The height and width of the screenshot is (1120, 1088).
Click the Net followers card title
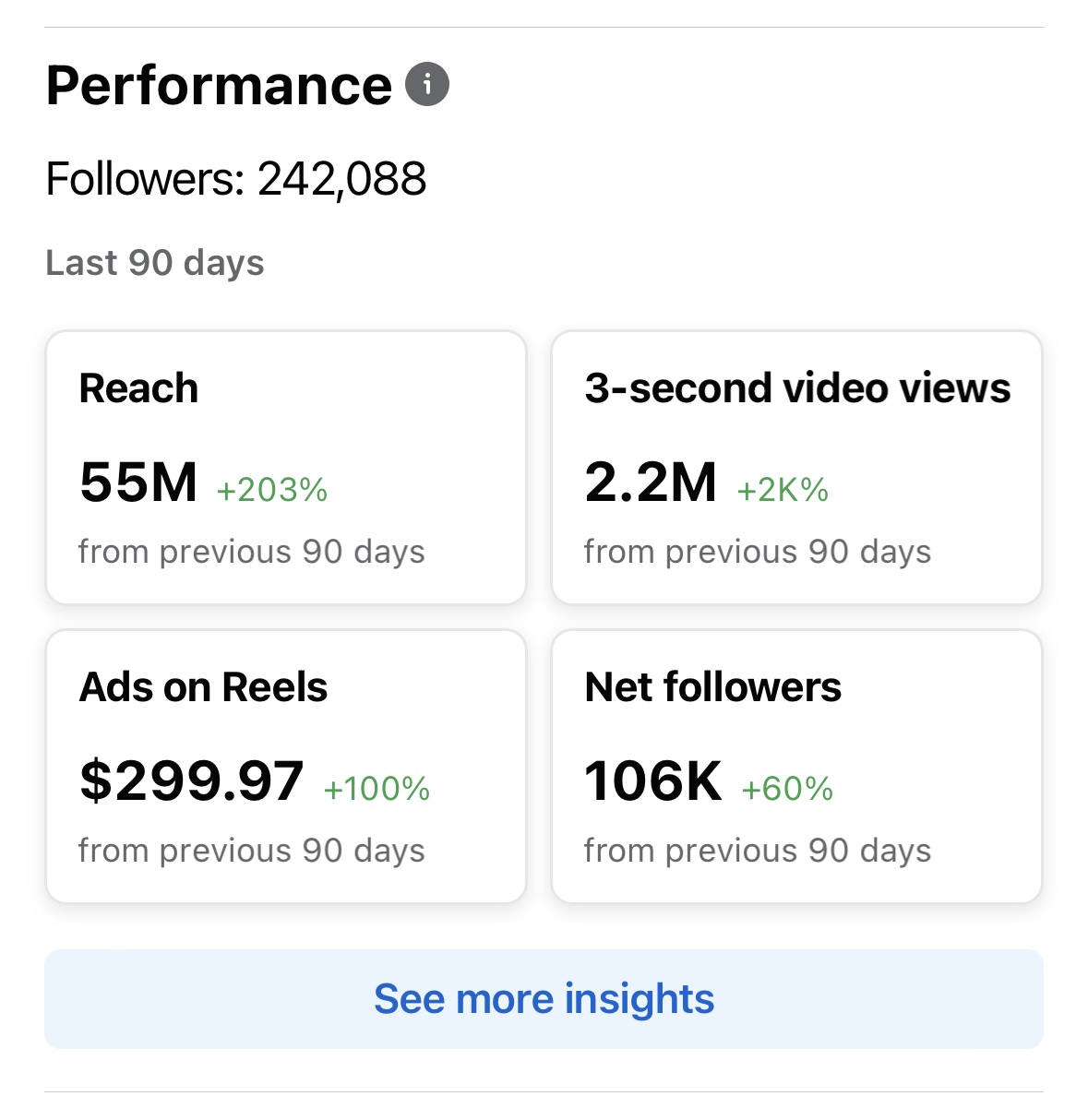pyautogui.click(x=712, y=686)
